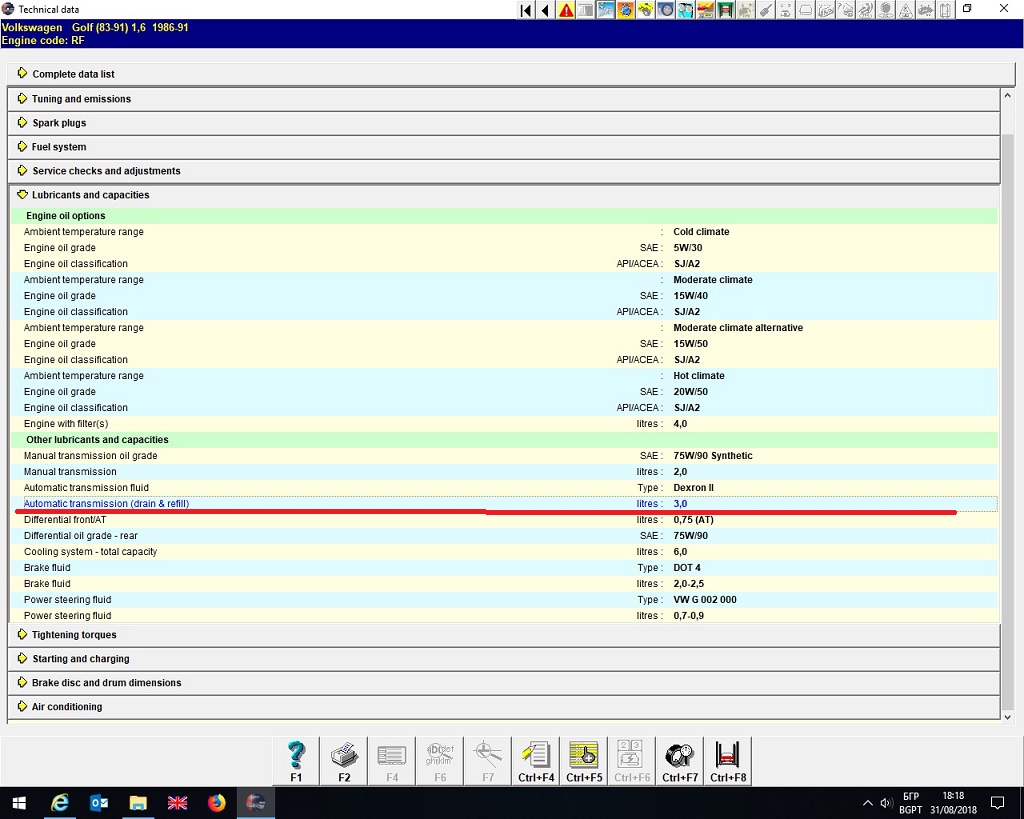The width and height of the screenshot is (1024, 819).
Task: Click the Ctrl+F7 tyre and gauge button
Action: click(x=680, y=761)
